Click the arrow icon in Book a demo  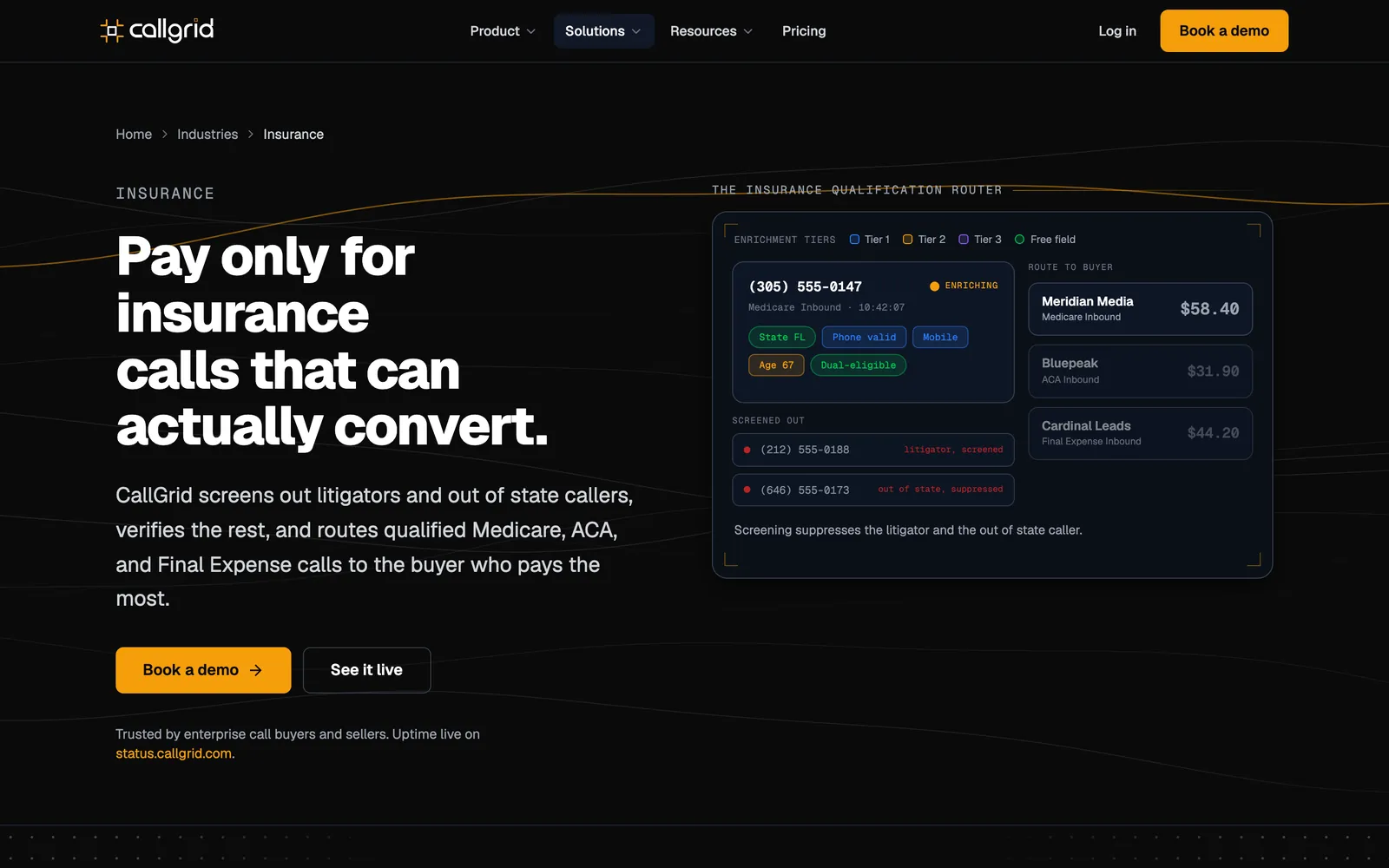pyautogui.click(x=256, y=670)
